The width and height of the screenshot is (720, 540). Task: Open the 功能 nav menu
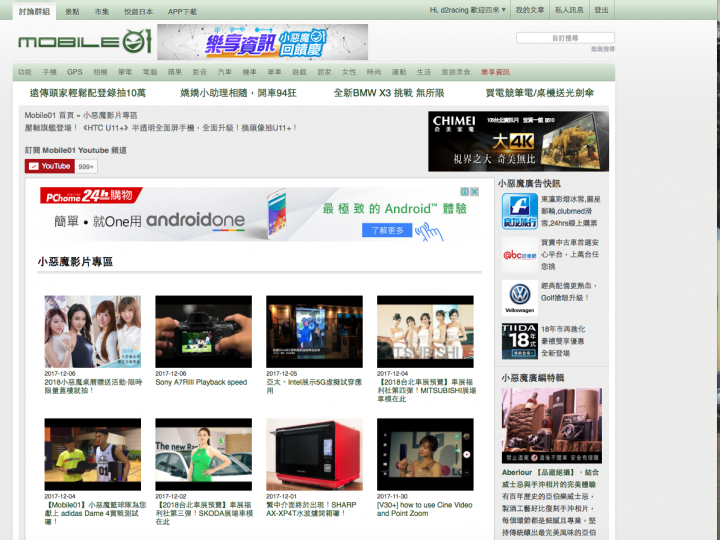pos(25,72)
